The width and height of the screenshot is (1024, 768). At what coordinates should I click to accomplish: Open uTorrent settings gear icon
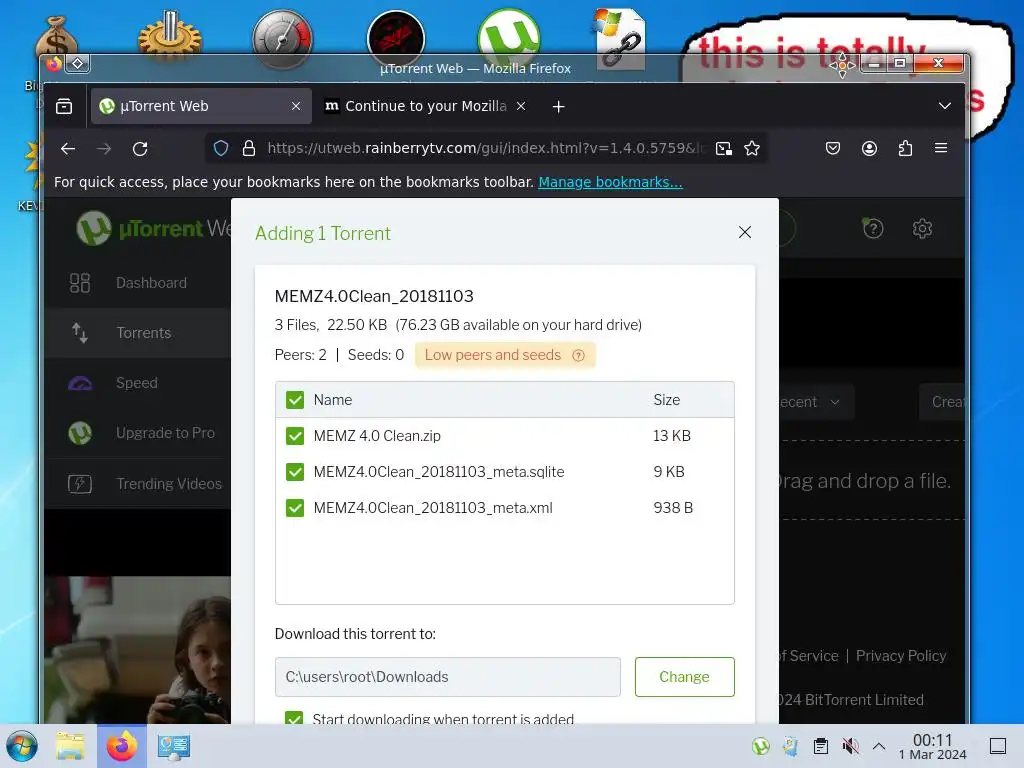pos(922,229)
